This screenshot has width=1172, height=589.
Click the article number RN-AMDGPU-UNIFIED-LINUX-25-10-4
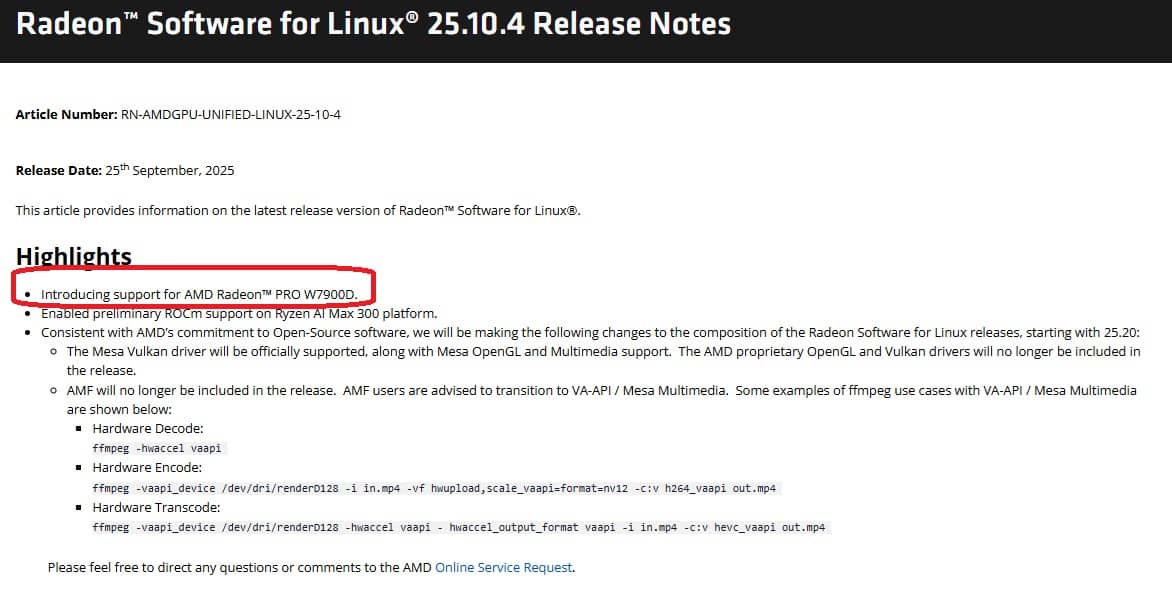pyautogui.click(x=231, y=114)
